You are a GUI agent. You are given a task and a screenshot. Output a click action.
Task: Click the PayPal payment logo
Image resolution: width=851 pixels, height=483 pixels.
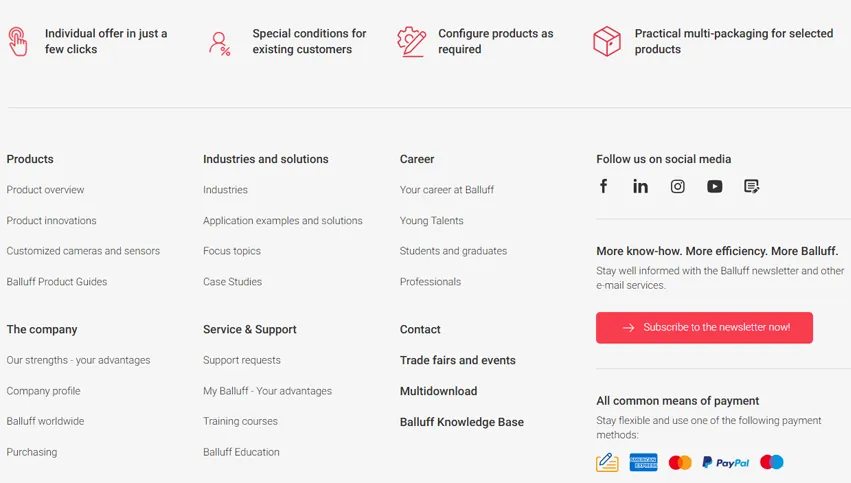coord(725,462)
